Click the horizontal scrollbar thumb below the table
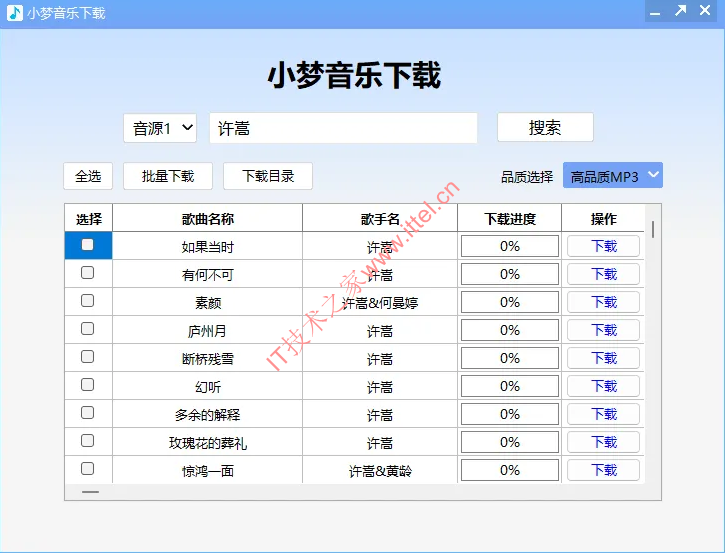 click(90, 492)
